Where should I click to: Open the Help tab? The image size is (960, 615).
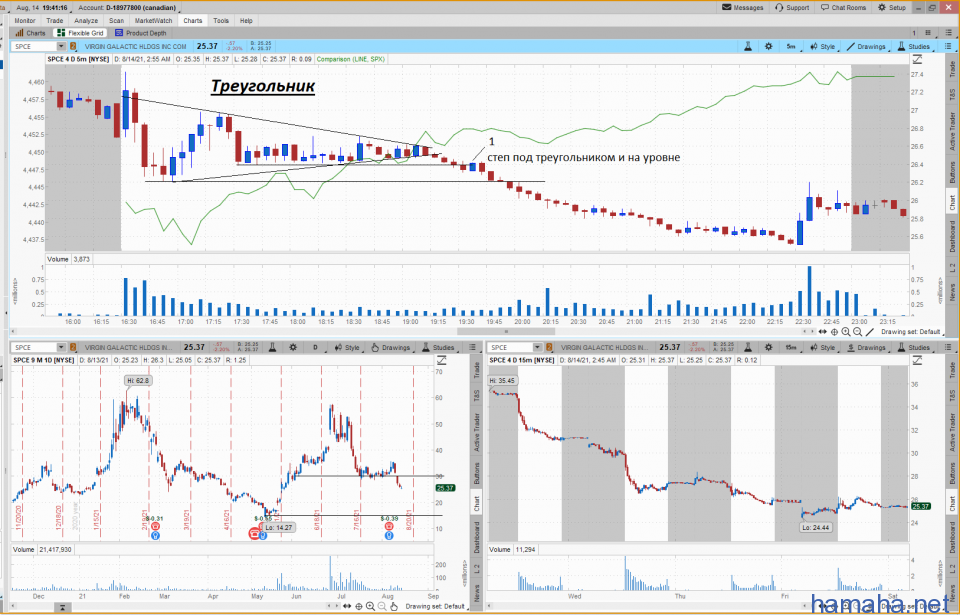[246, 20]
